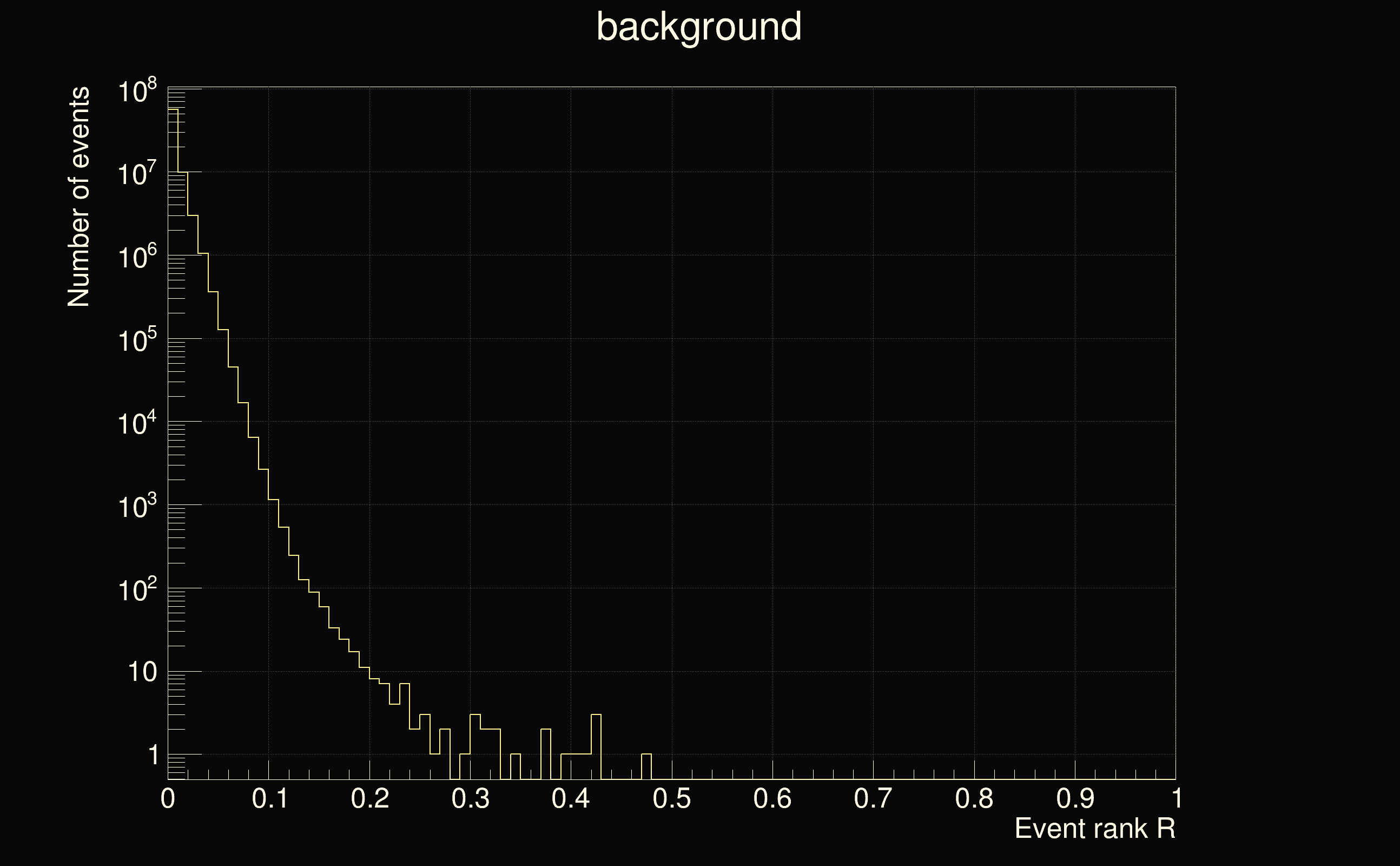Click the y-axis label 10
Screen dimensions: 1400x866
coord(142,672)
